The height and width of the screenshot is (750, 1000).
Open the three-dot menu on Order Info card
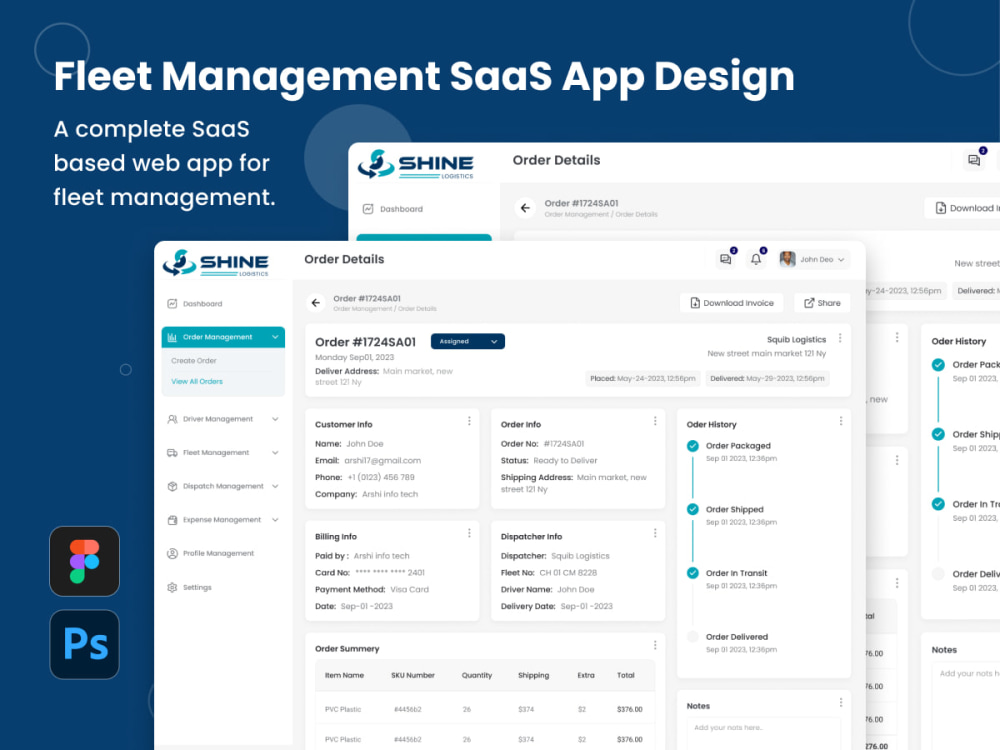(x=655, y=421)
